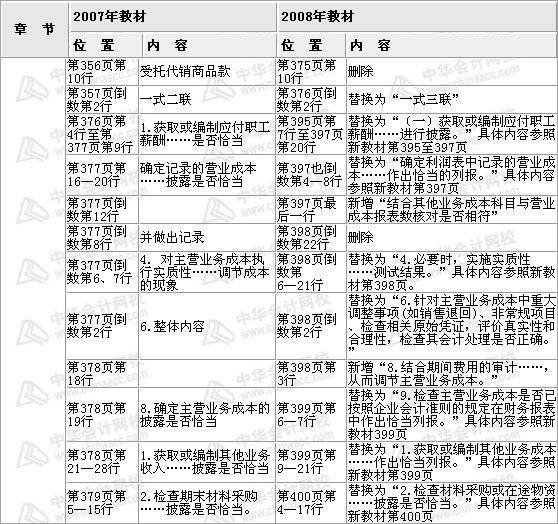Viewport: 558px width, 524px height.
Task: Select cell 第399页第9—21行
Action: (311, 462)
